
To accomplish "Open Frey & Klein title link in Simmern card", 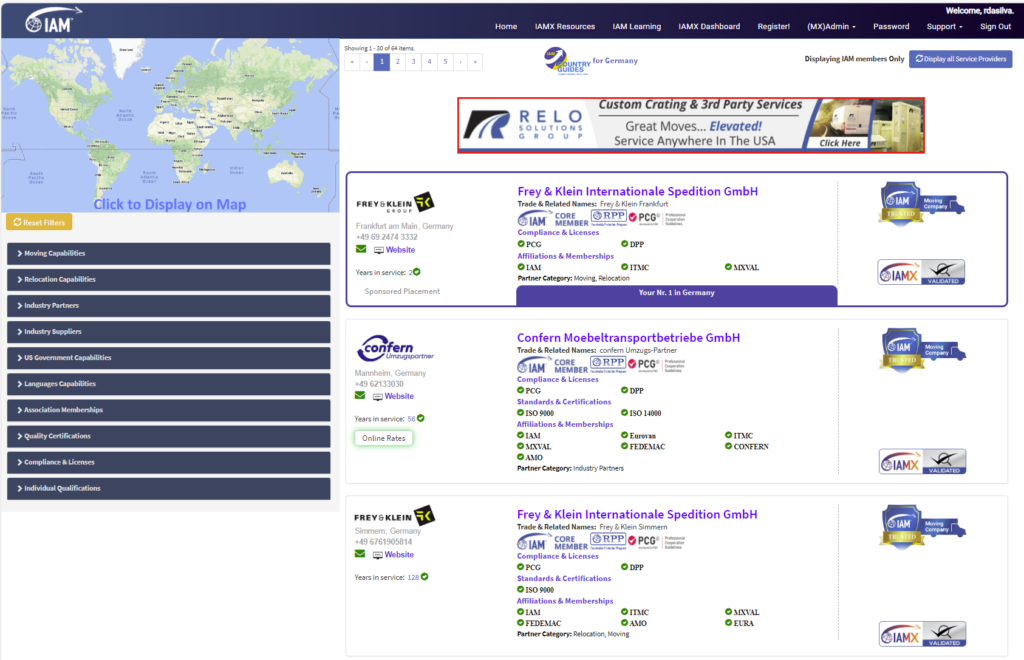I will point(637,514).
